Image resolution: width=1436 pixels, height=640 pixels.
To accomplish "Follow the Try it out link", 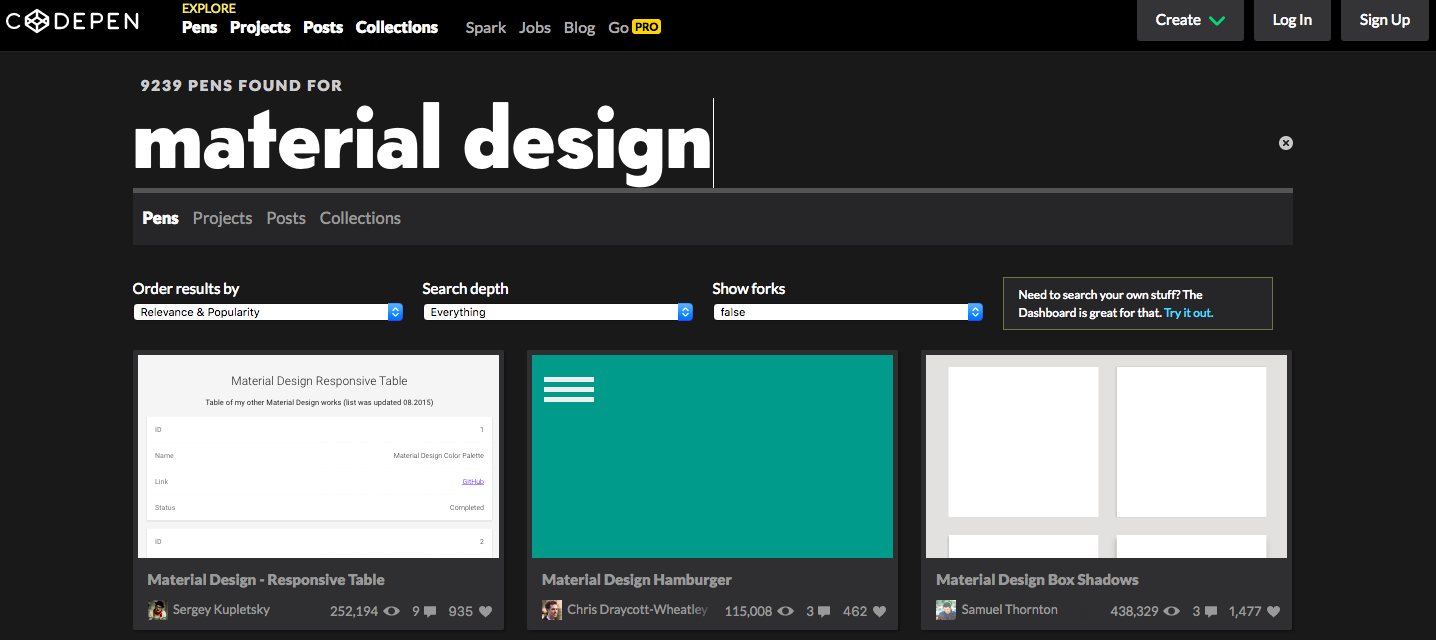I will point(1188,312).
